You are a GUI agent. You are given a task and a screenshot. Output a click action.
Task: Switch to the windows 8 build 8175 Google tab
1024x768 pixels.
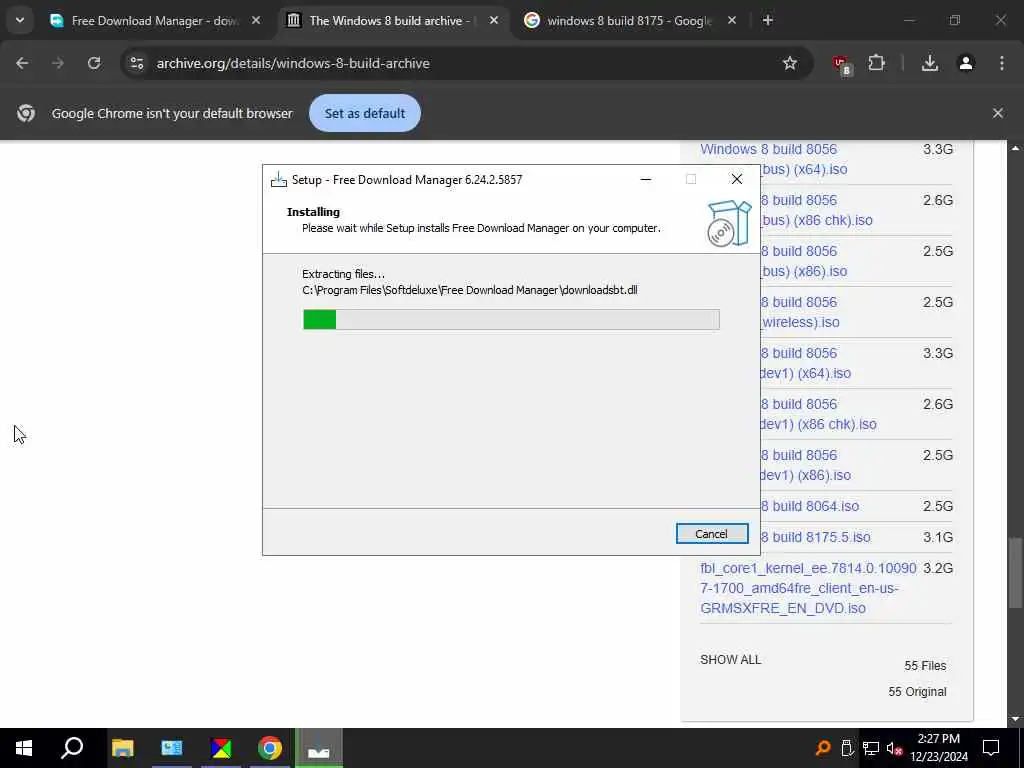pyautogui.click(x=628, y=21)
